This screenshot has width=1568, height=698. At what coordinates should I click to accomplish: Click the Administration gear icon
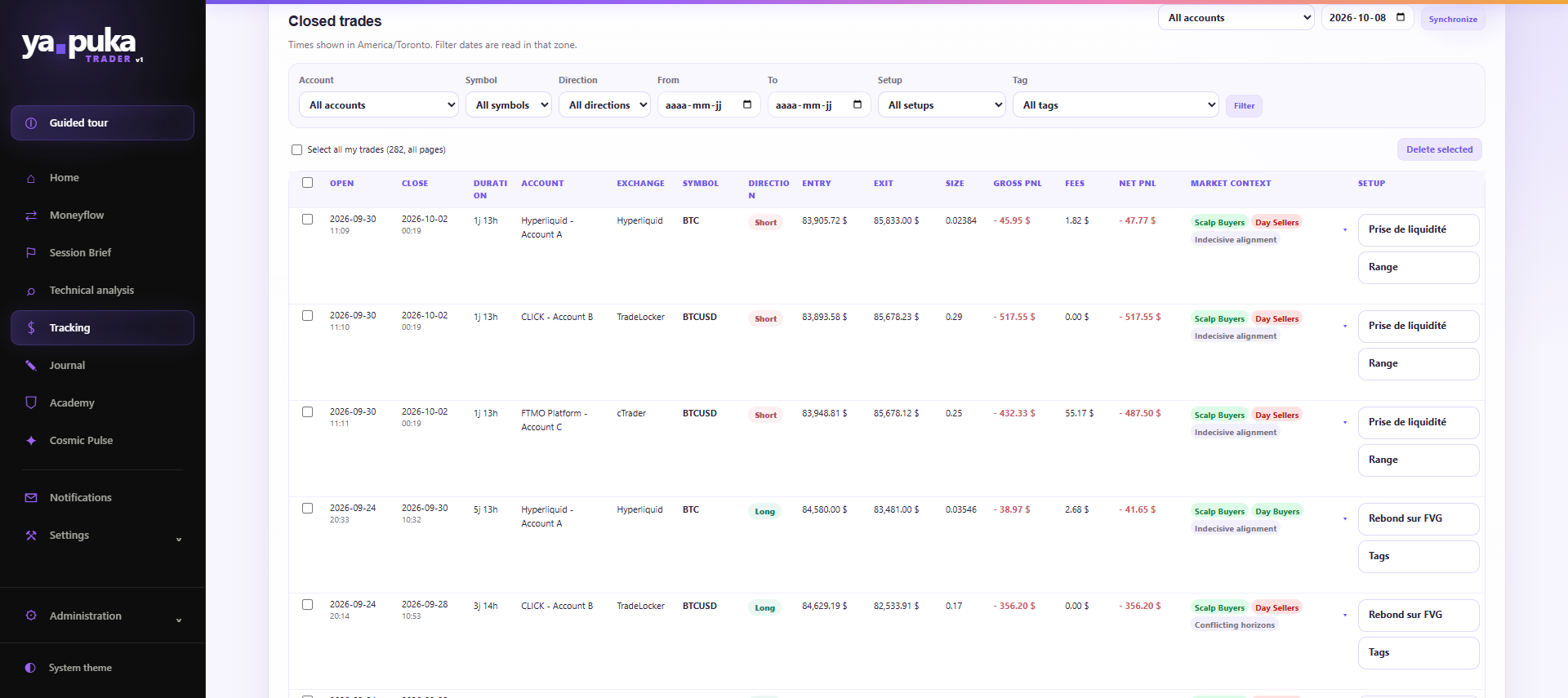(31, 616)
